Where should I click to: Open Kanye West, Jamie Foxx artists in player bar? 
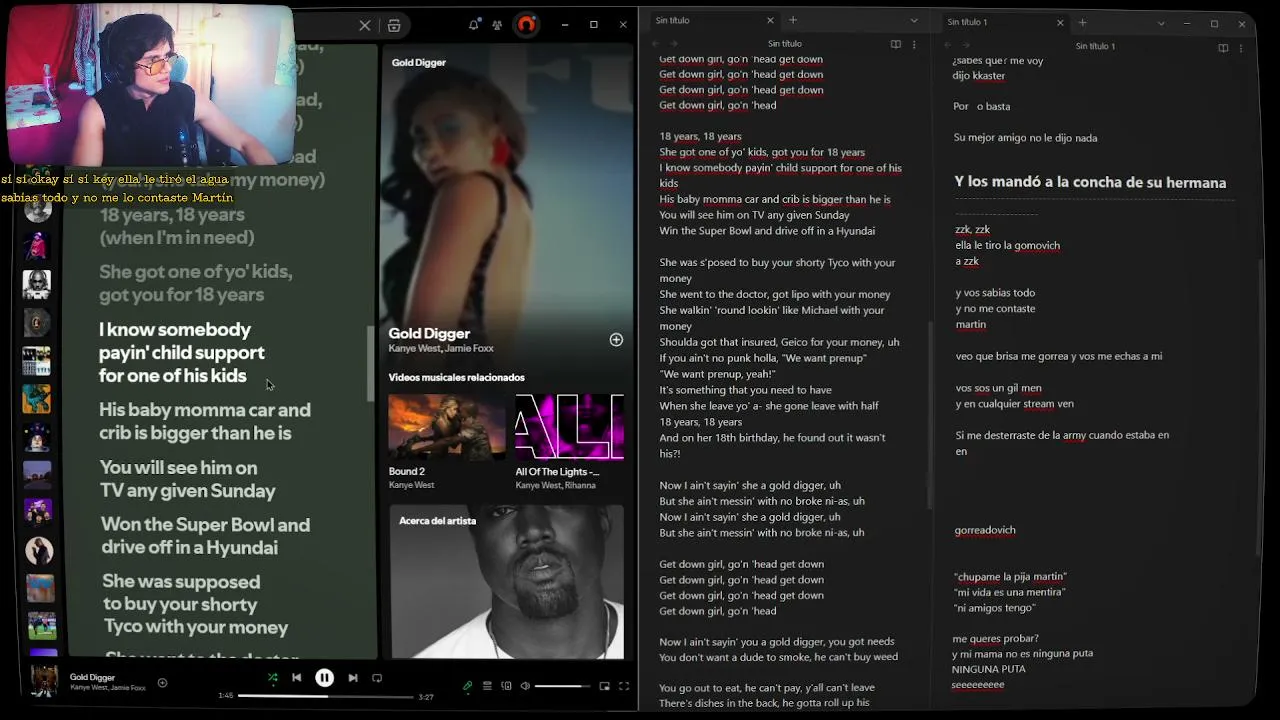pyautogui.click(x=107, y=688)
